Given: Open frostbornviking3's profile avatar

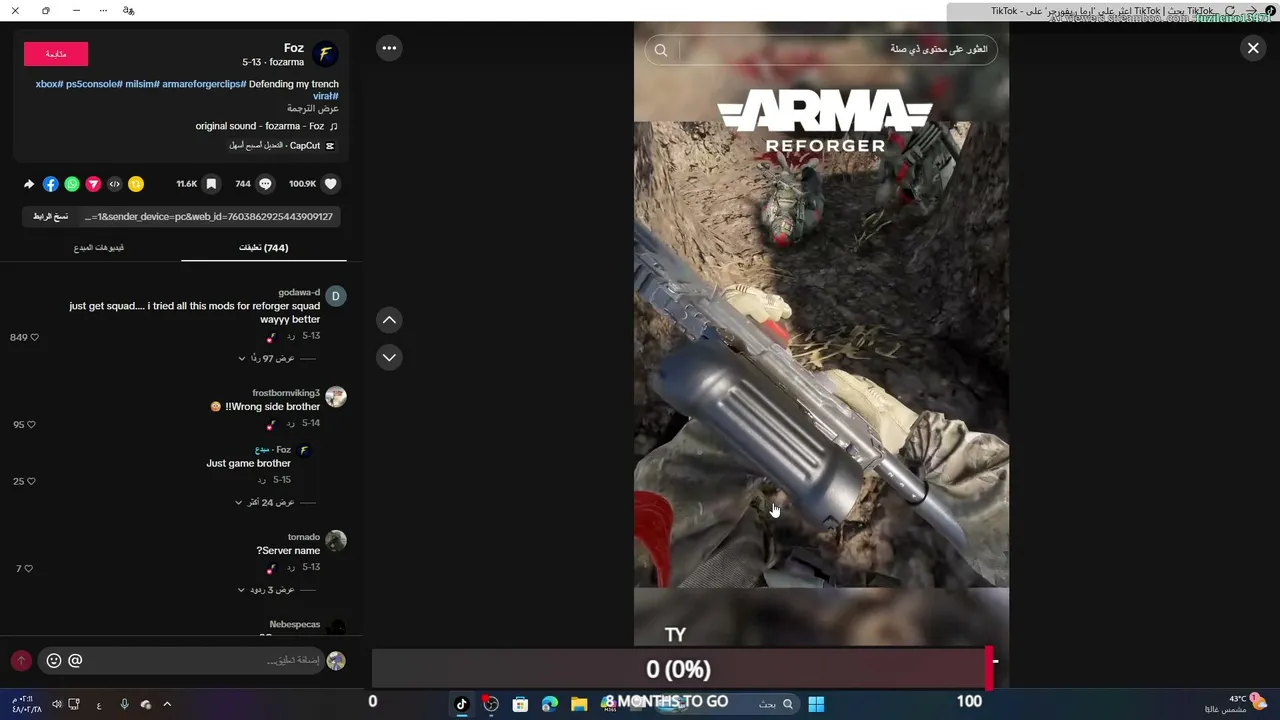Looking at the screenshot, I should [336, 397].
